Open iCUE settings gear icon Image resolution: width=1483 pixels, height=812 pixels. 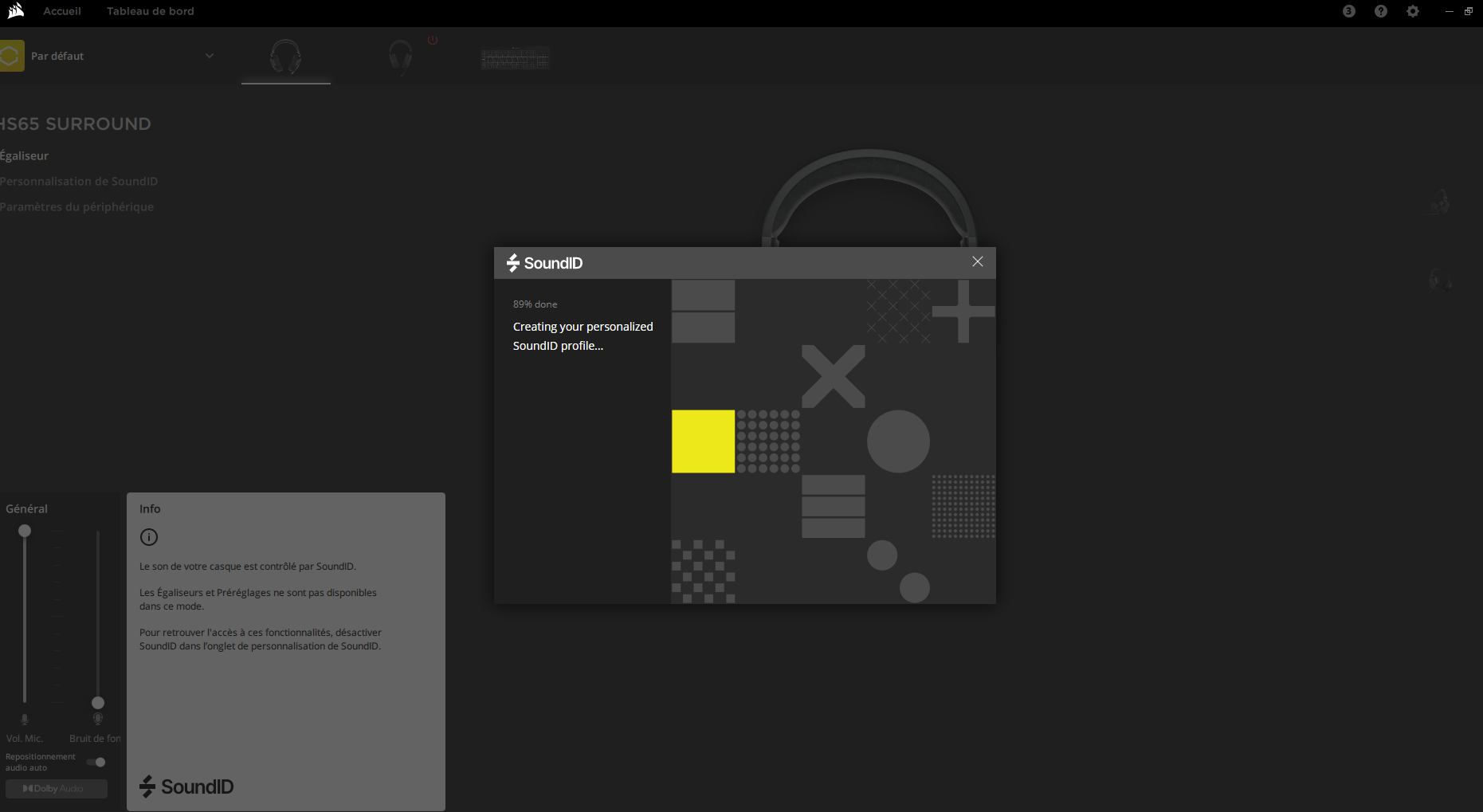(x=1412, y=11)
